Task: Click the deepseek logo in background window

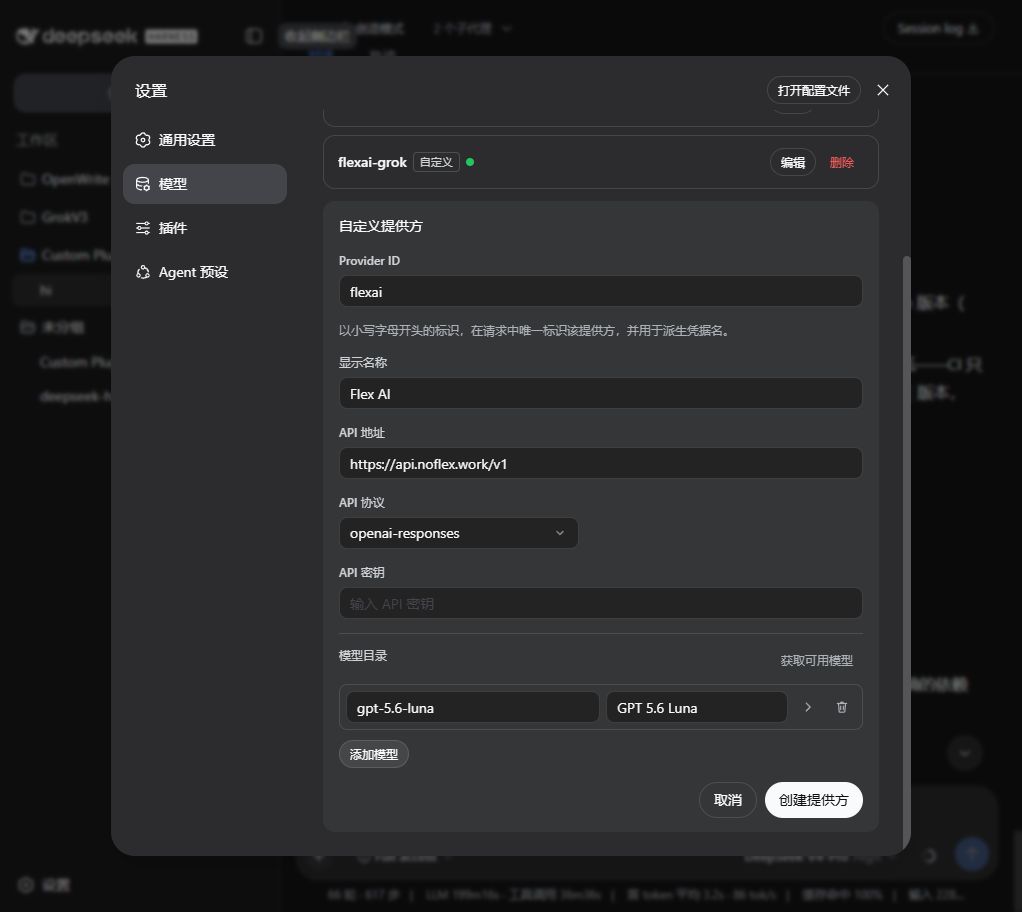Action: [76, 36]
